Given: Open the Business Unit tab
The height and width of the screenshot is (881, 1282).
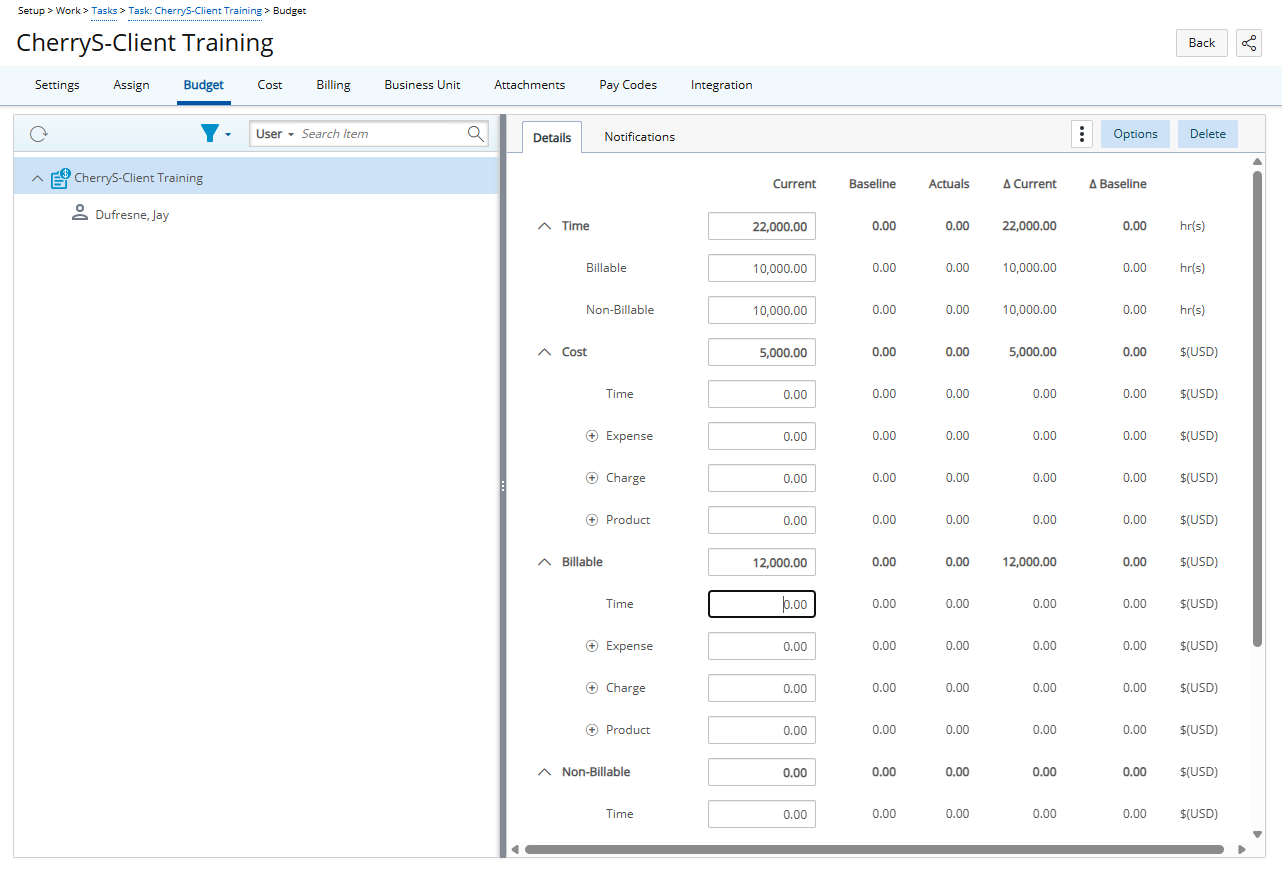Looking at the screenshot, I should [x=422, y=85].
